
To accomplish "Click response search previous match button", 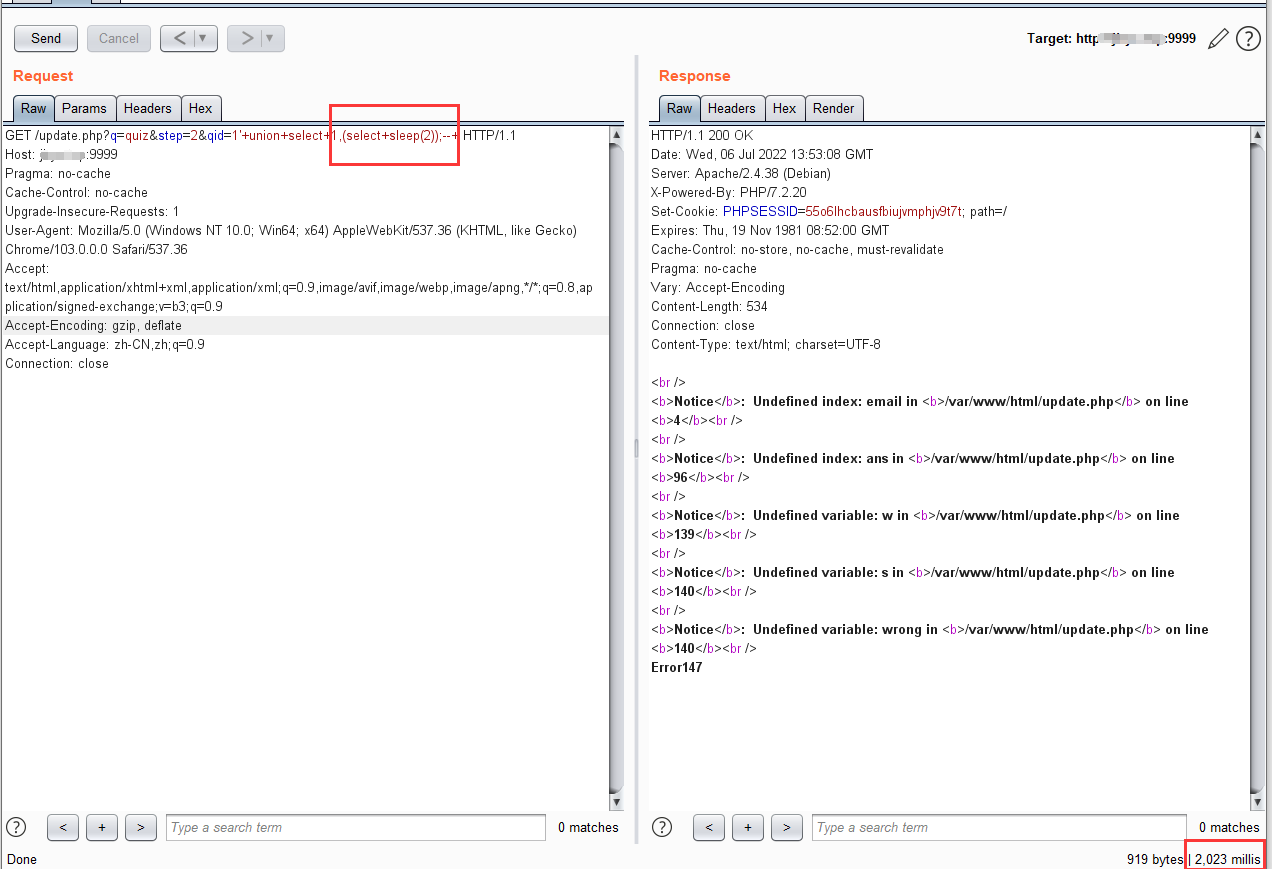I will tap(708, 827).
